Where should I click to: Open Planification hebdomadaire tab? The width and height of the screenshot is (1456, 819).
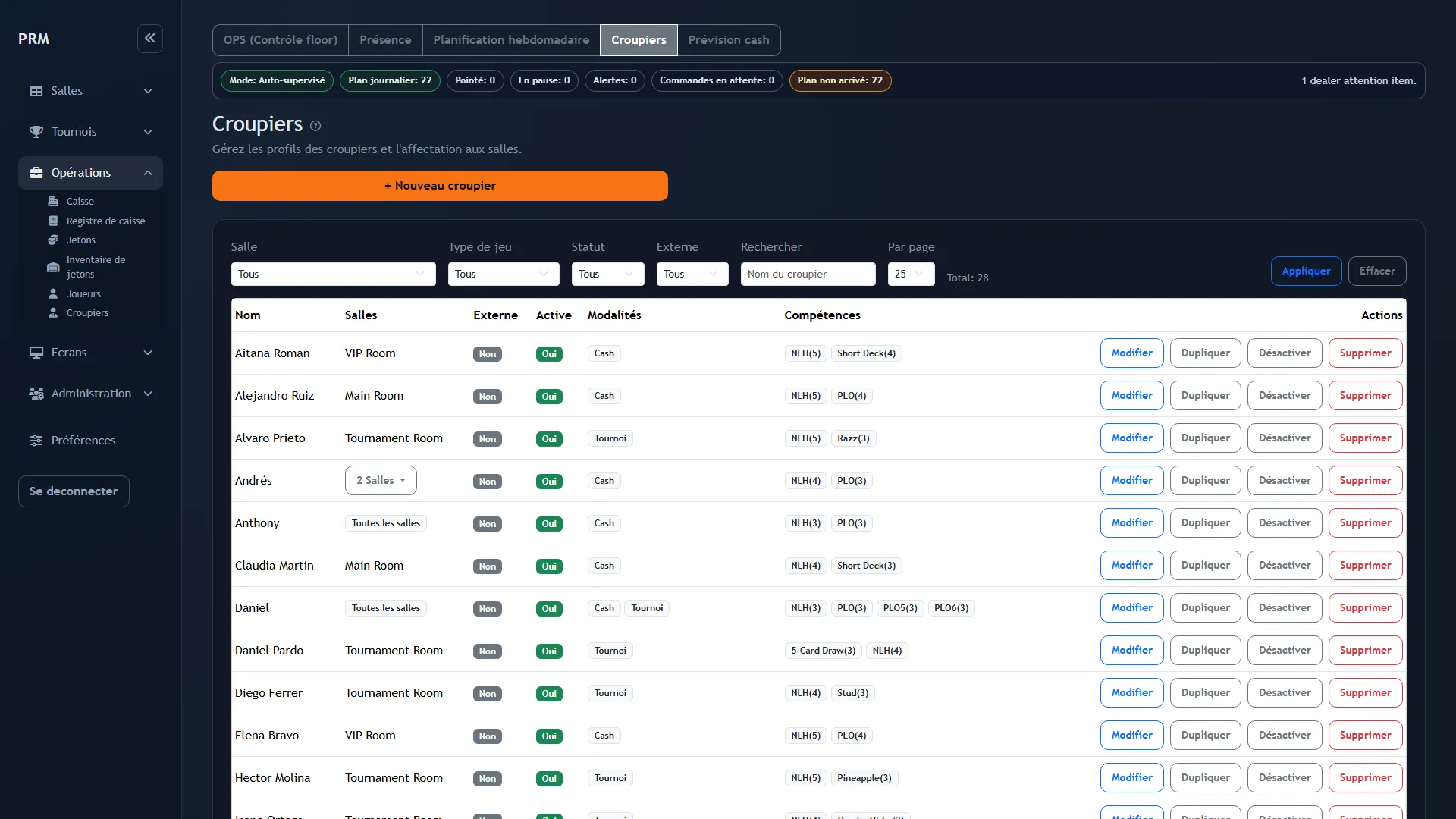pos(511,40)
